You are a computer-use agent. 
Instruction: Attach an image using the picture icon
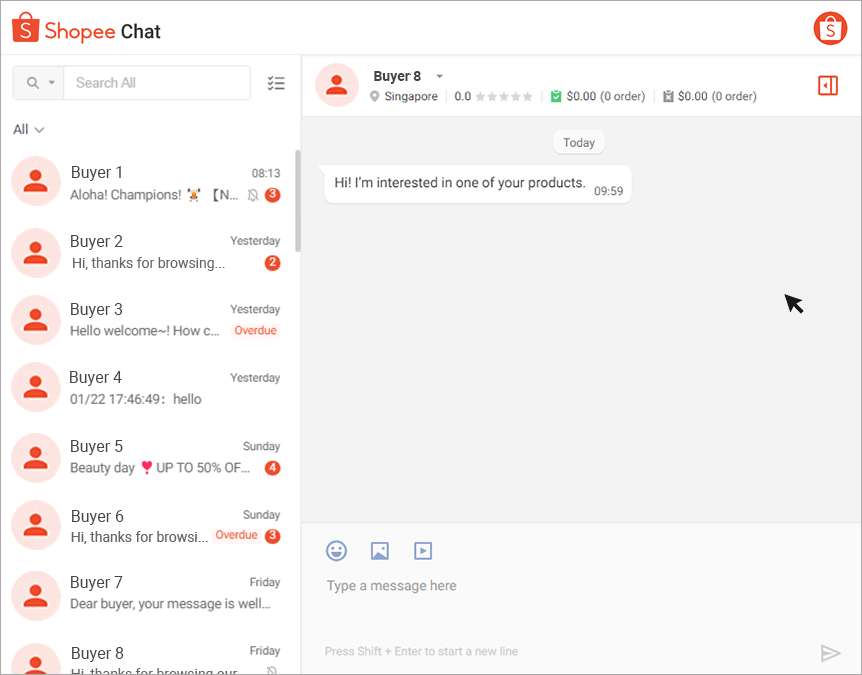coord(379,550)
